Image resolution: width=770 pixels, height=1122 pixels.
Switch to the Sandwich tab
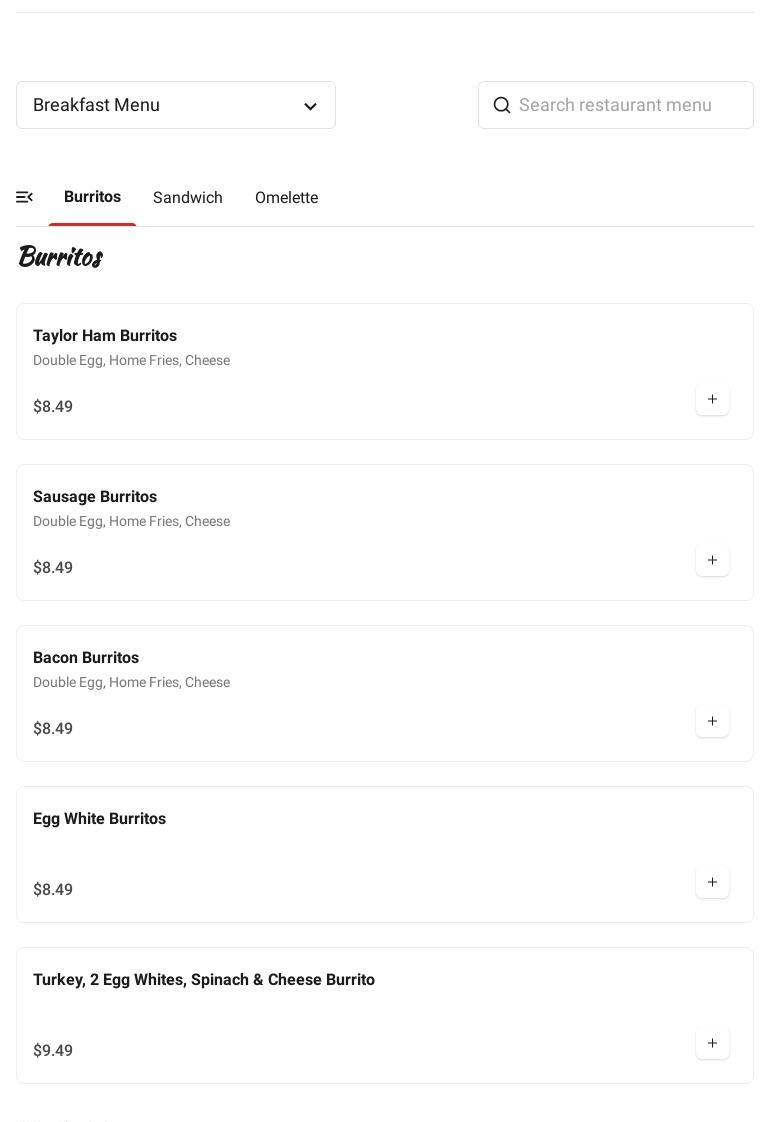tap(188, 198)
